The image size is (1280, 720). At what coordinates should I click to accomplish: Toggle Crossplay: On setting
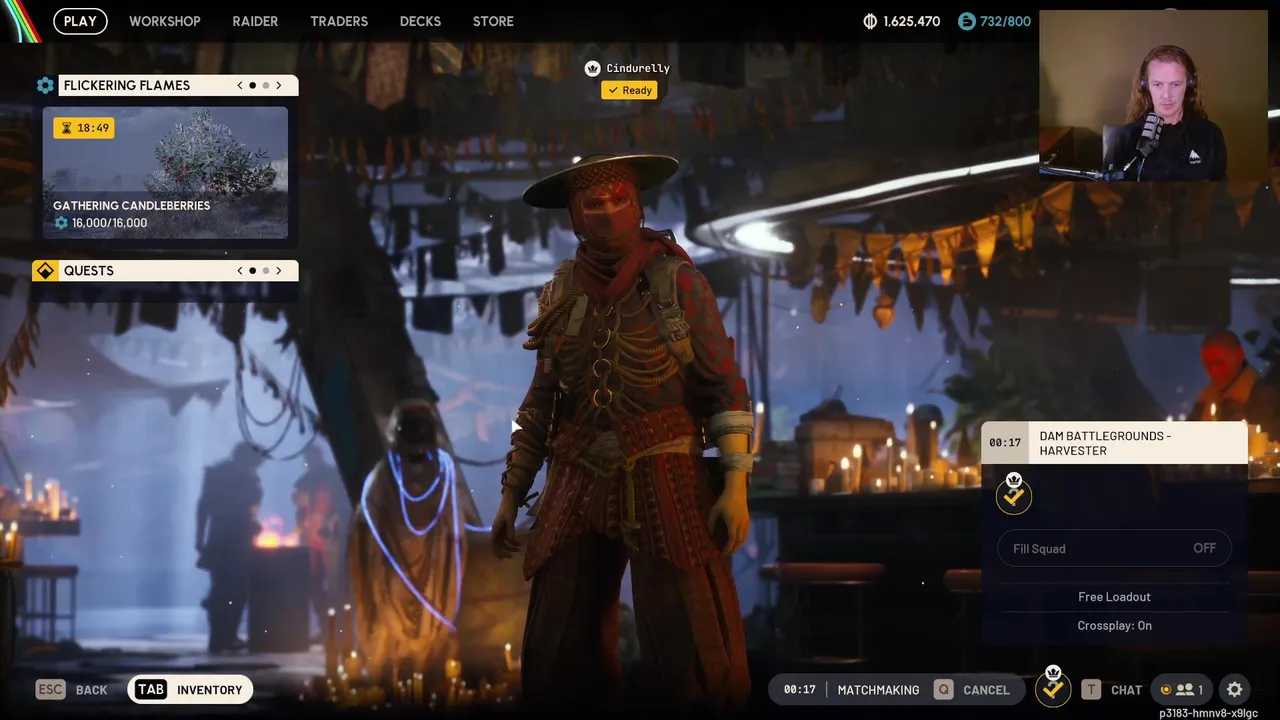1114,626
